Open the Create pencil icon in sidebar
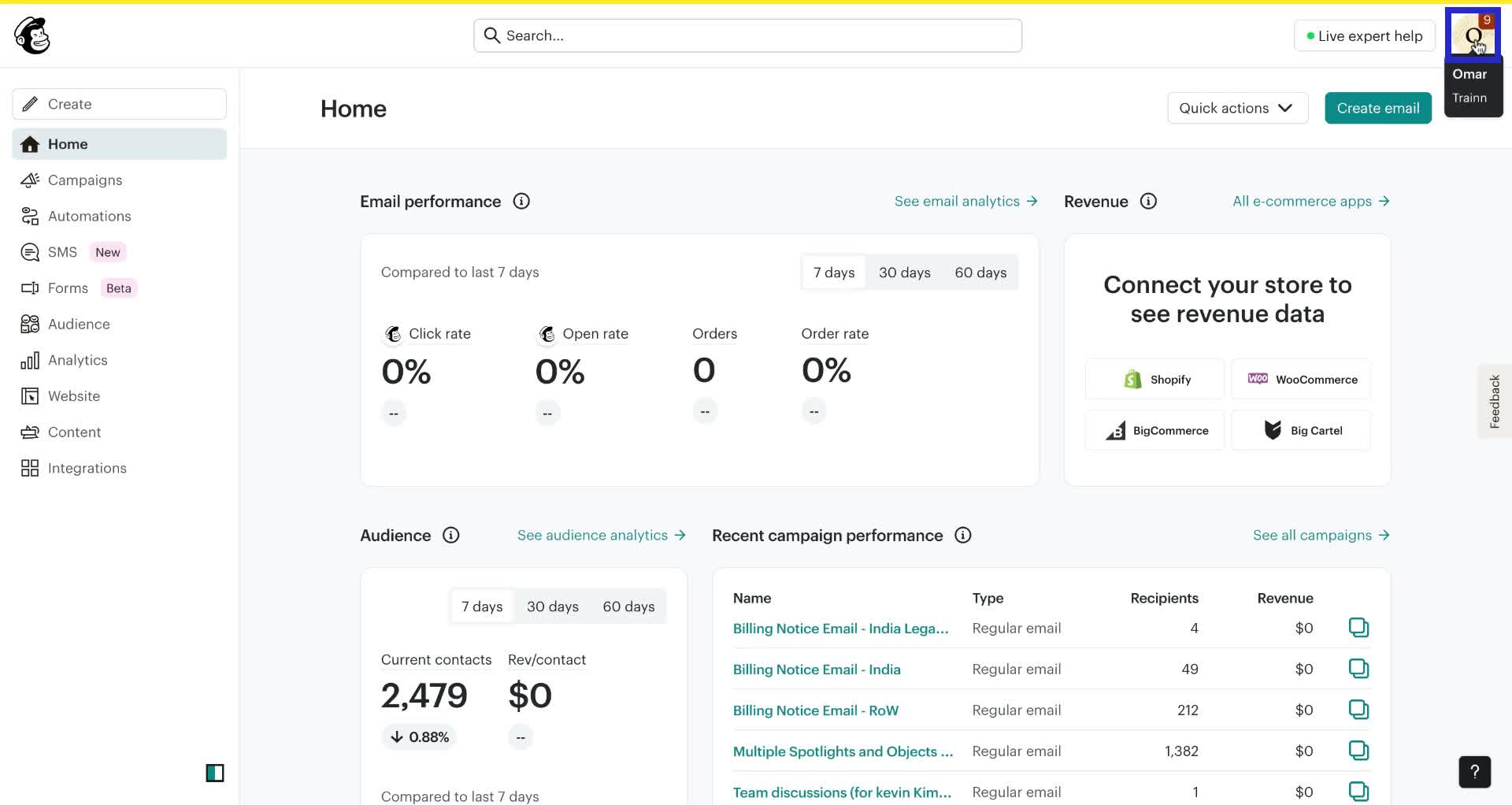 30,103
